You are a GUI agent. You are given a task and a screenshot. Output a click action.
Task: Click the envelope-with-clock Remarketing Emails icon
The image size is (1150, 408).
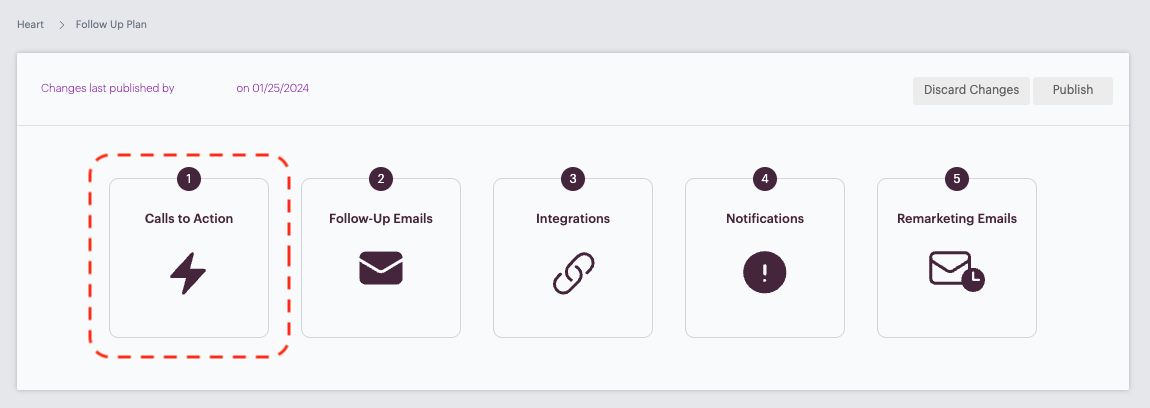coord(956,271)
